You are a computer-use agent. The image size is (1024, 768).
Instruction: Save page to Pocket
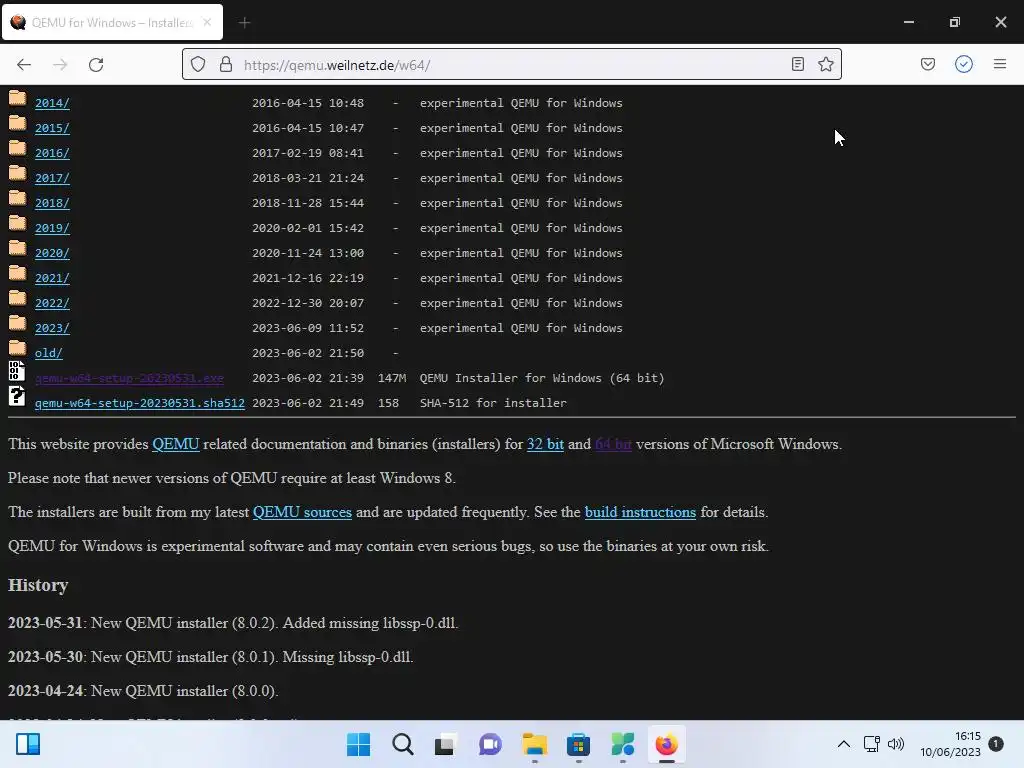[927, 64]
